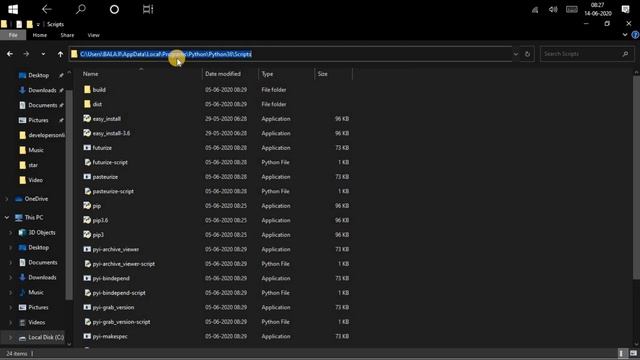
Task: Open Downloads in Quick access
Action: point(42,90)
